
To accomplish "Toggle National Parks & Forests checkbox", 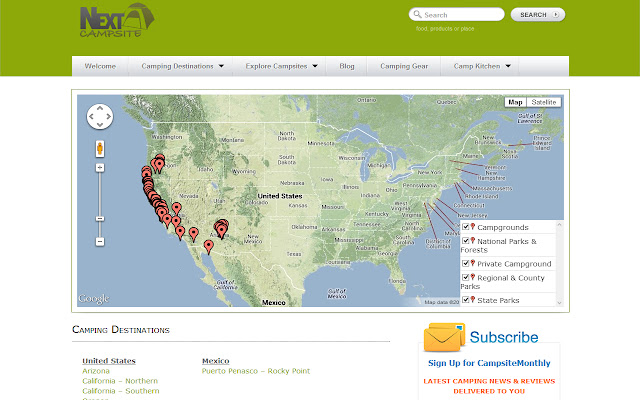I will click(465, 241).
